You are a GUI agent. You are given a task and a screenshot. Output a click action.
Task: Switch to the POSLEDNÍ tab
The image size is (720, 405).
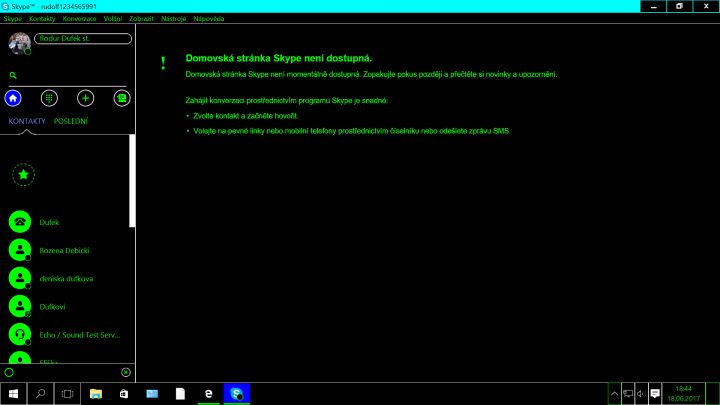point(71,121)
